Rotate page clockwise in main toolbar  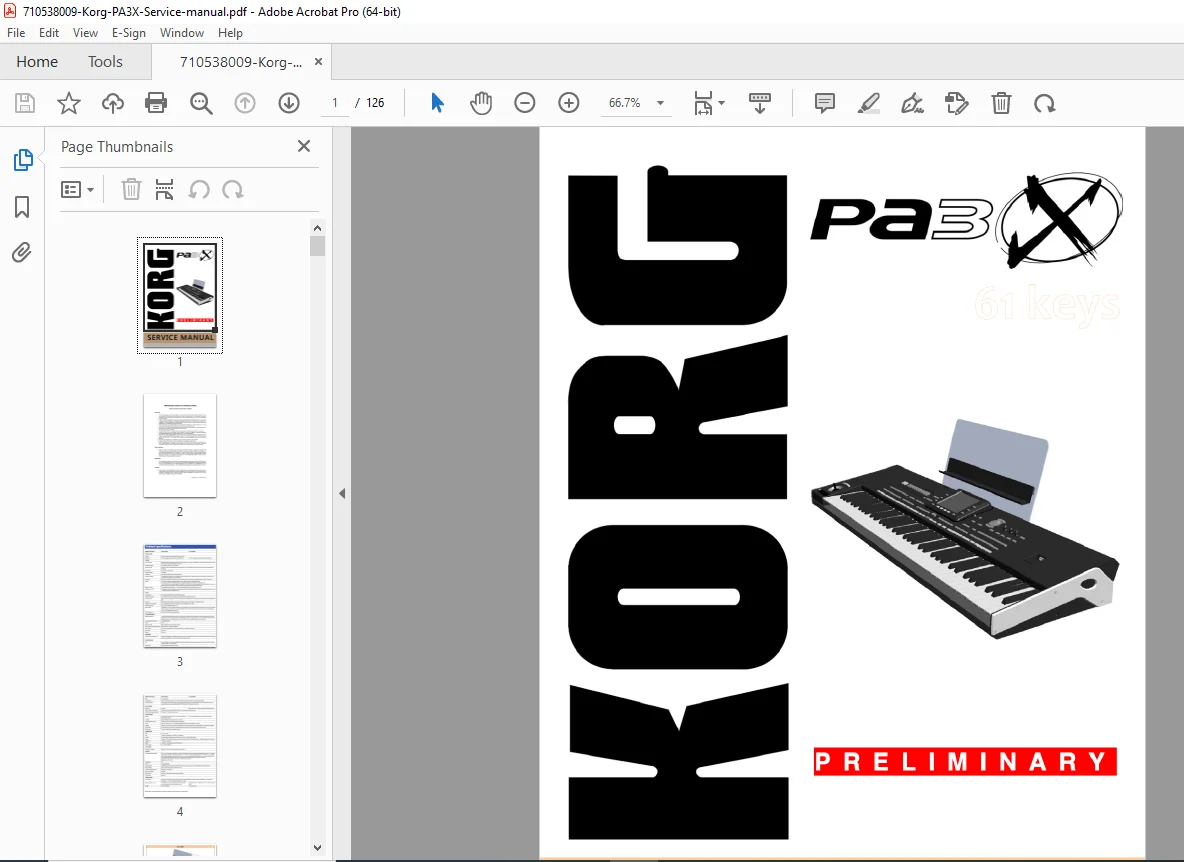click(x=1045, y=103)
